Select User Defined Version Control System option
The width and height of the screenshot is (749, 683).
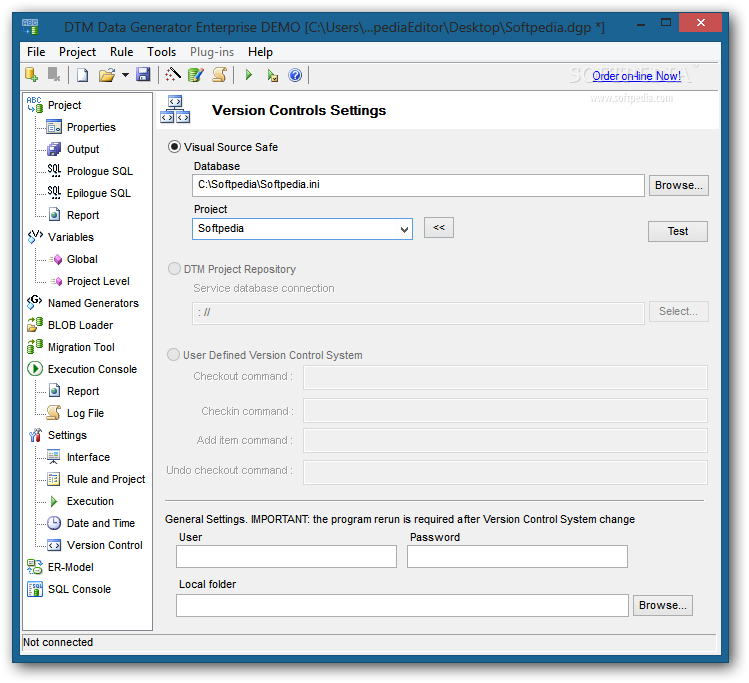coord(173,354)
